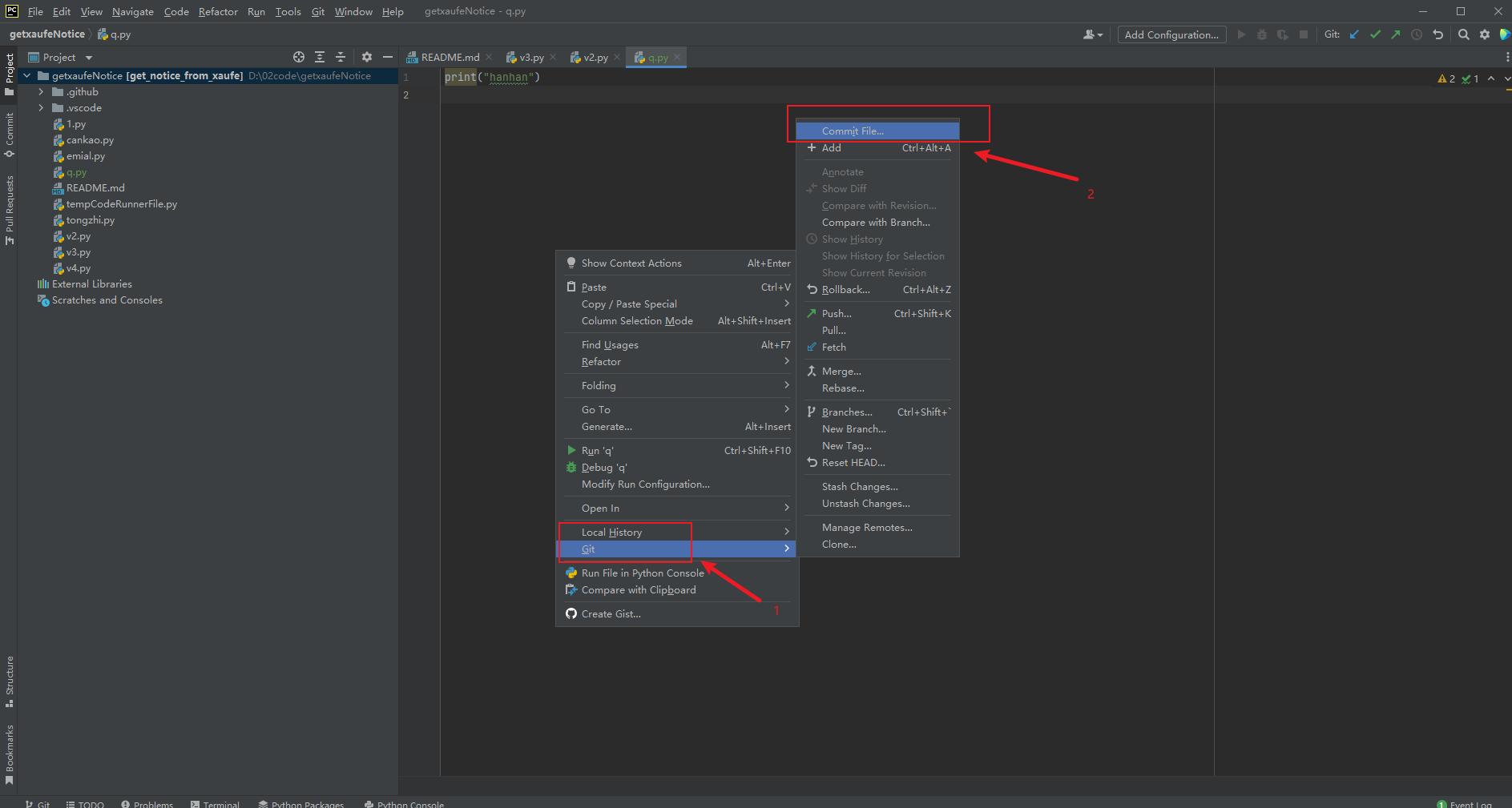Click the Run triangle icon in toolbar
The height and width of the screenshot is (808, 1512).
pos(1241,34)
